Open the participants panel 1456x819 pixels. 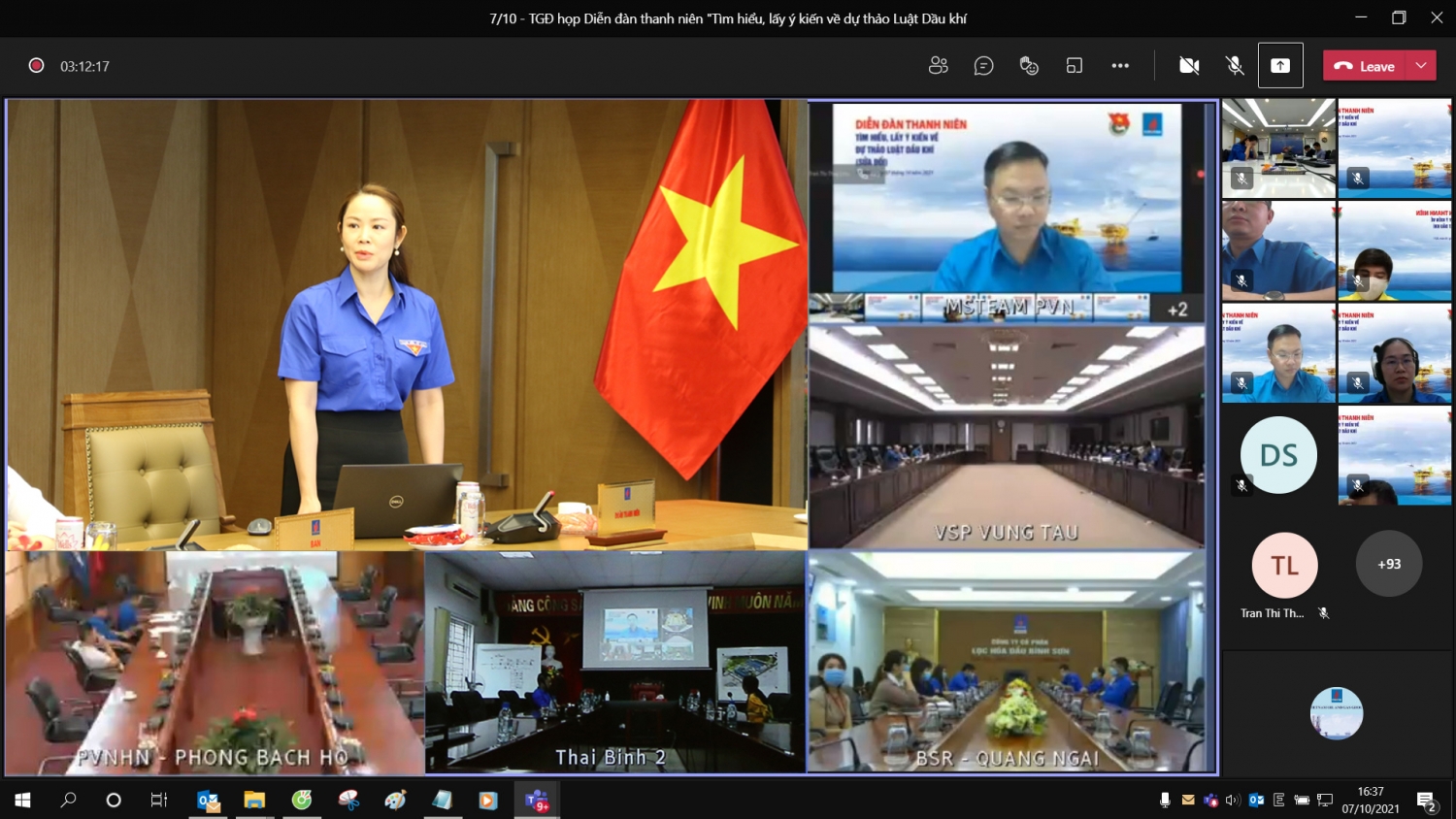[938, 66]
